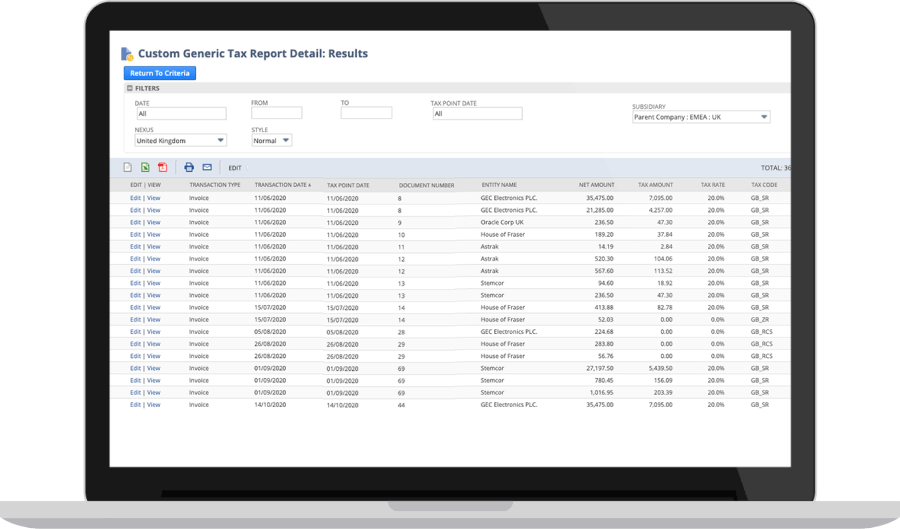Print the report using printer icon
900x529 pixels.
pos(189,168)
